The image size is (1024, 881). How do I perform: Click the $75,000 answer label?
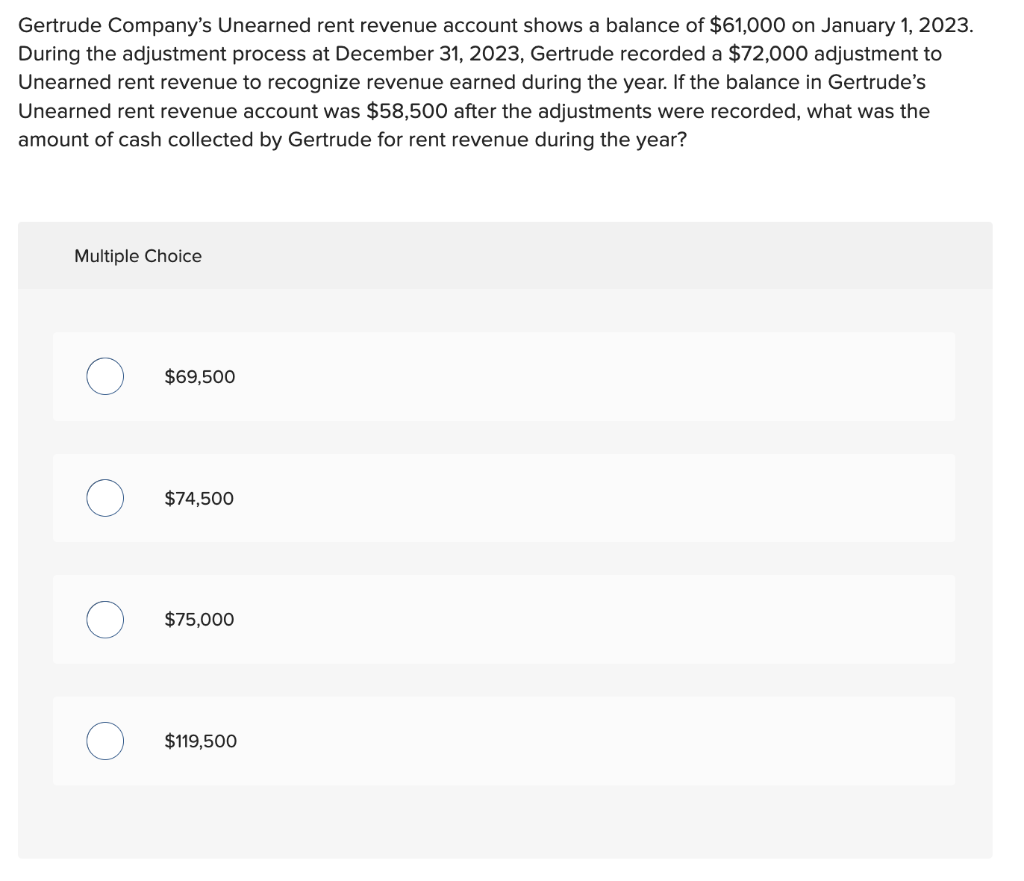point(199,620)
